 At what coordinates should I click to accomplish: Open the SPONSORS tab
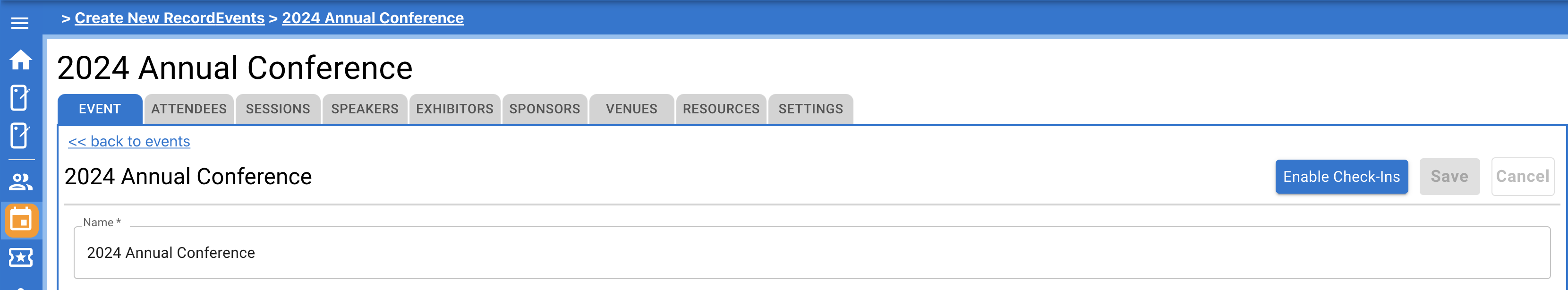544,109
